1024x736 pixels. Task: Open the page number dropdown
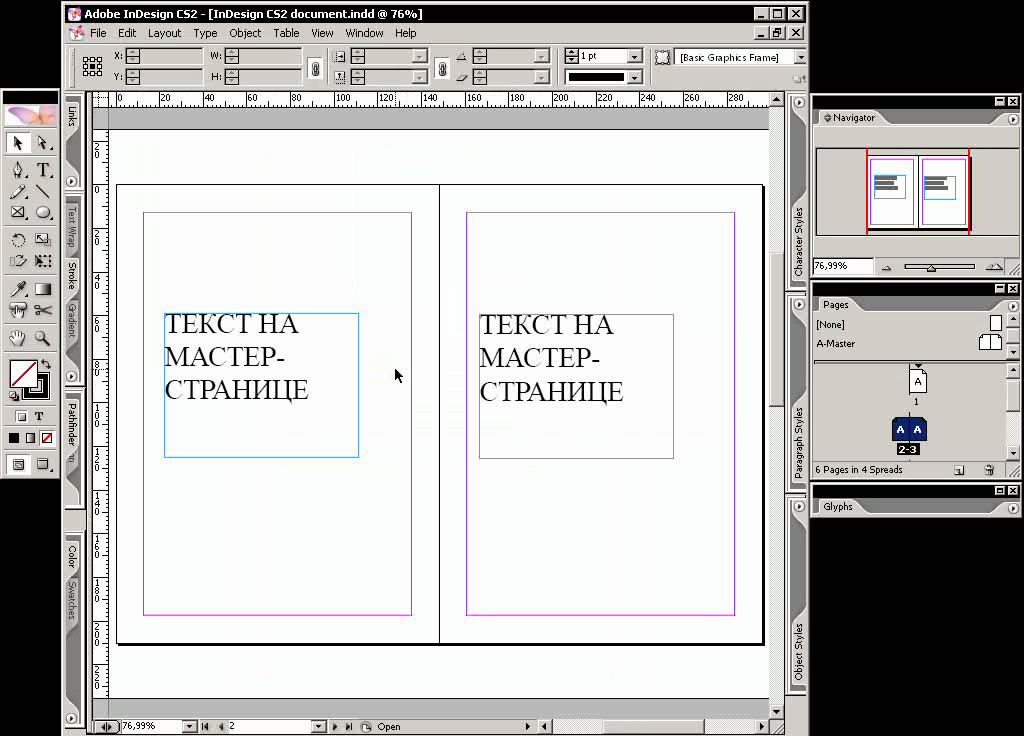(318, 726)
